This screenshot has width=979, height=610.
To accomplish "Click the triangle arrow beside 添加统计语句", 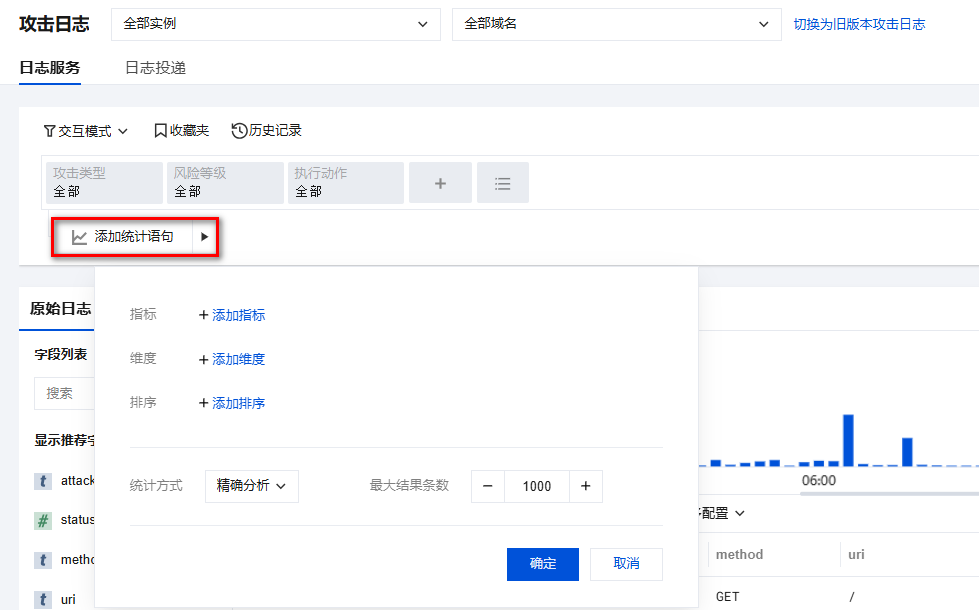I will click(204, 237).
